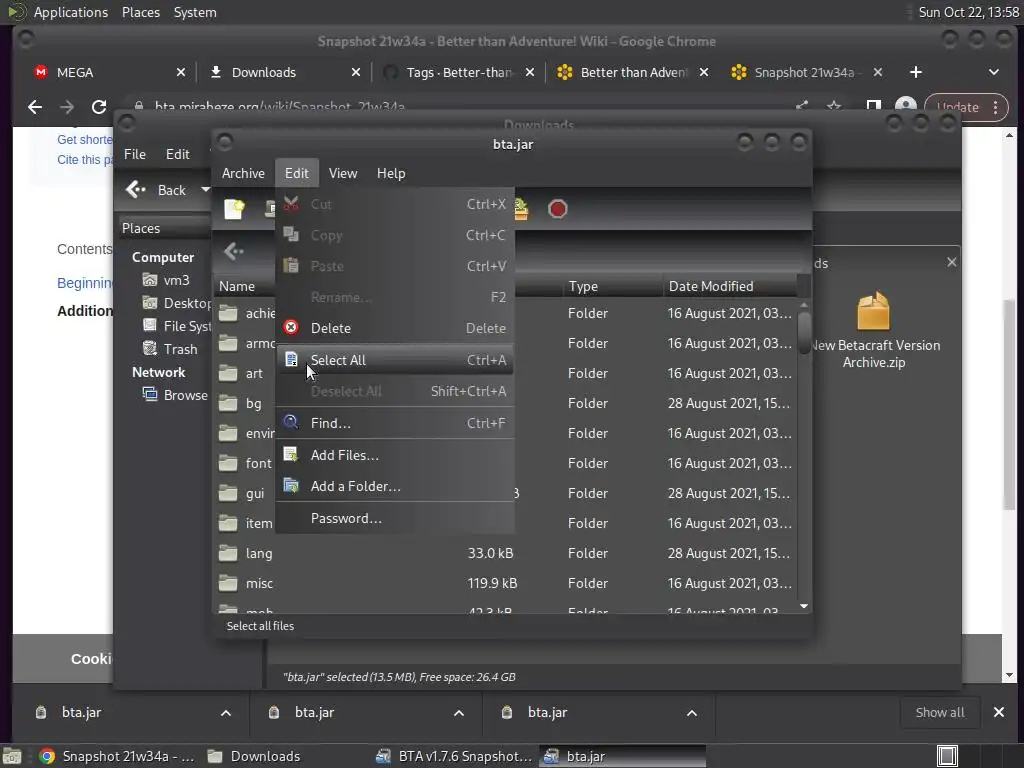Close the Snapshot 21w34a tab
1024x768 pixels.
click(878, 72)
